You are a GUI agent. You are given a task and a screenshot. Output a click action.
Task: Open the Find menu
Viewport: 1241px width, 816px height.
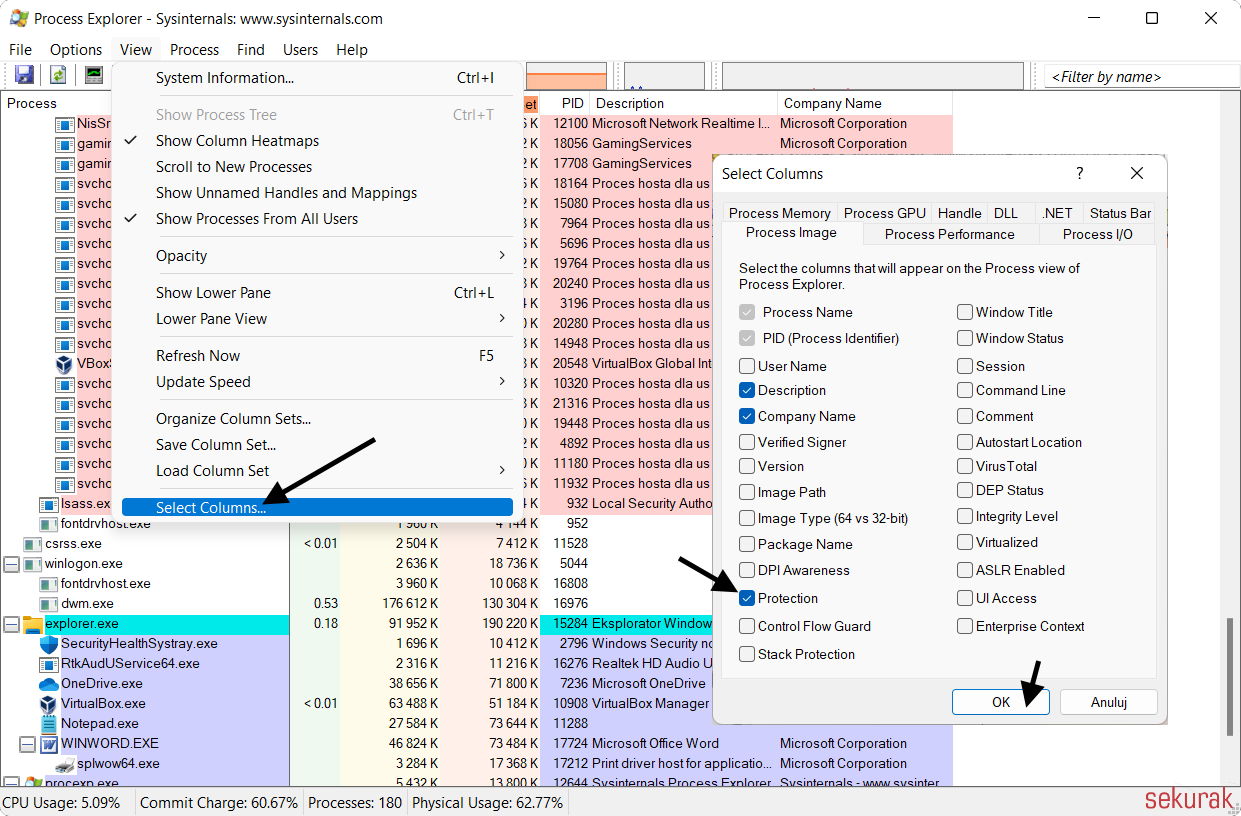251,50
